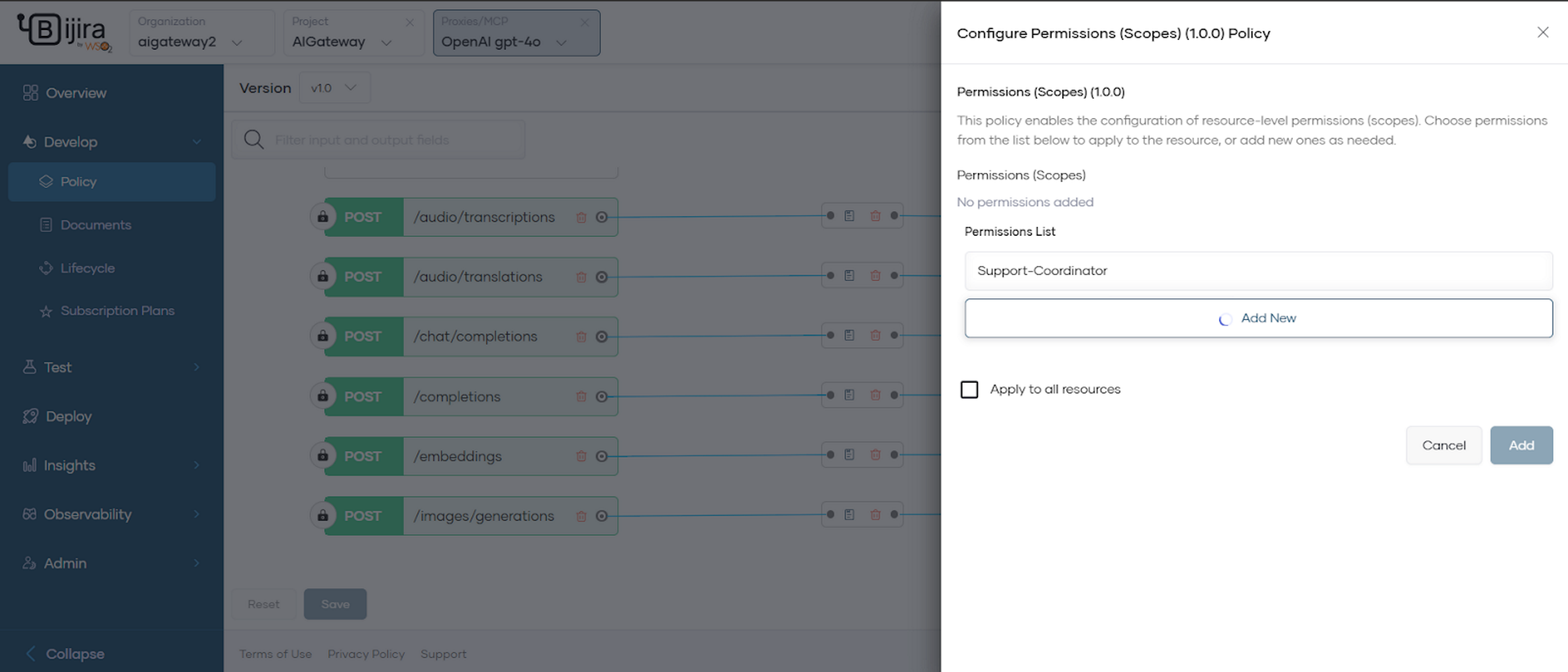This screenshot has width=1568, height=672.
Task: Open the Project AIGateway dropdown
Action: (x=353, y=33)
